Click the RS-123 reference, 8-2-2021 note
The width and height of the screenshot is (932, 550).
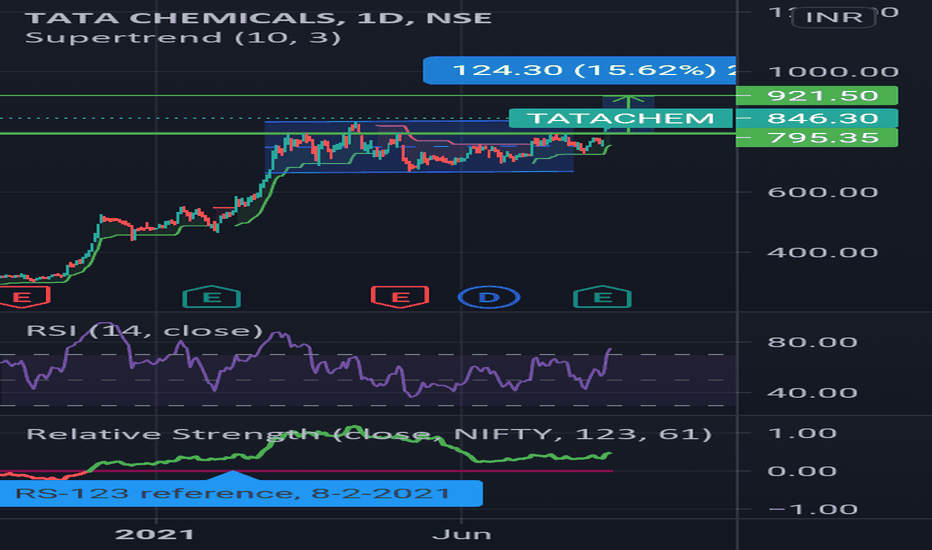coord(241,493)
